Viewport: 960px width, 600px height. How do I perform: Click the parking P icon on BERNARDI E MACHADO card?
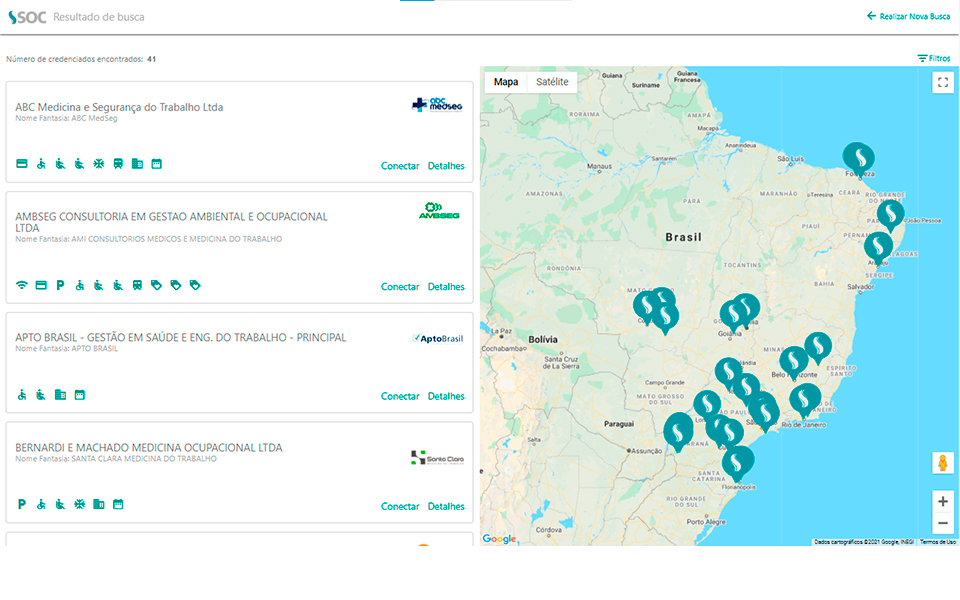[x=21, y=504]
